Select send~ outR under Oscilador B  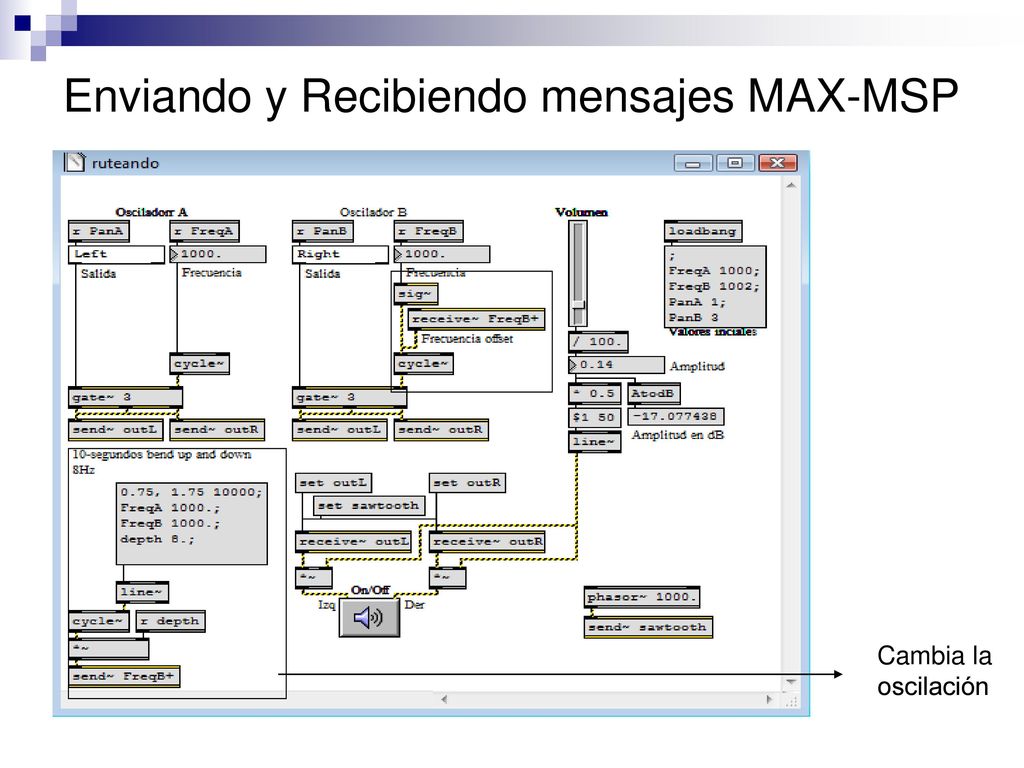pyautogui.click(x=441, y=430)
